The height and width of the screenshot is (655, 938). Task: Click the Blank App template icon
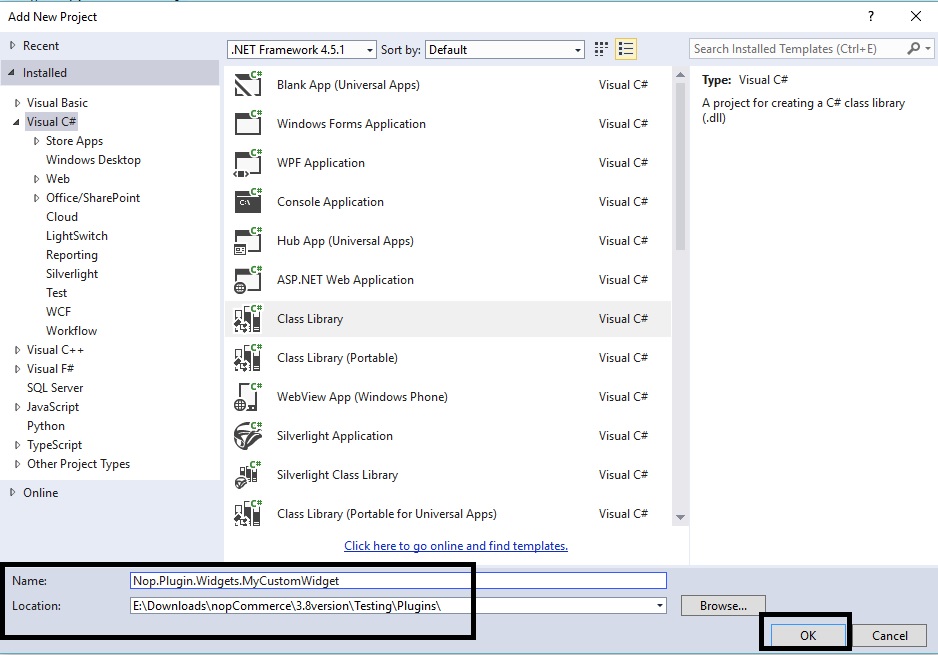tap(247, 85)
